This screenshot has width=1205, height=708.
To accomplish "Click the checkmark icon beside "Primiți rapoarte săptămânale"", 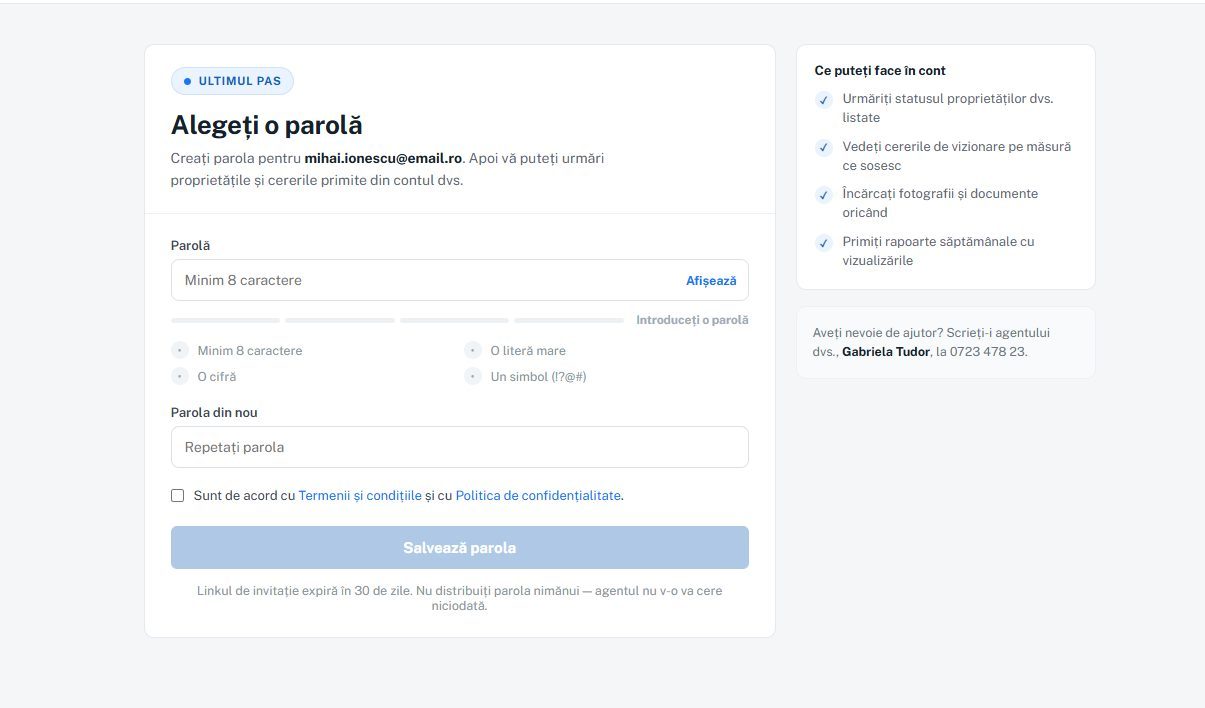I will [x=823, y=242].
